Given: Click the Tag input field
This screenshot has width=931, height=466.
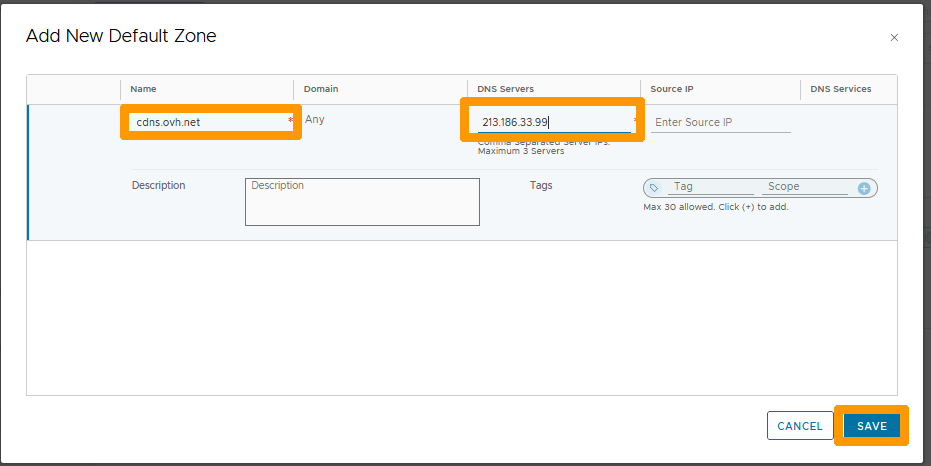Looking at the screenshot, I should point(710,187).
